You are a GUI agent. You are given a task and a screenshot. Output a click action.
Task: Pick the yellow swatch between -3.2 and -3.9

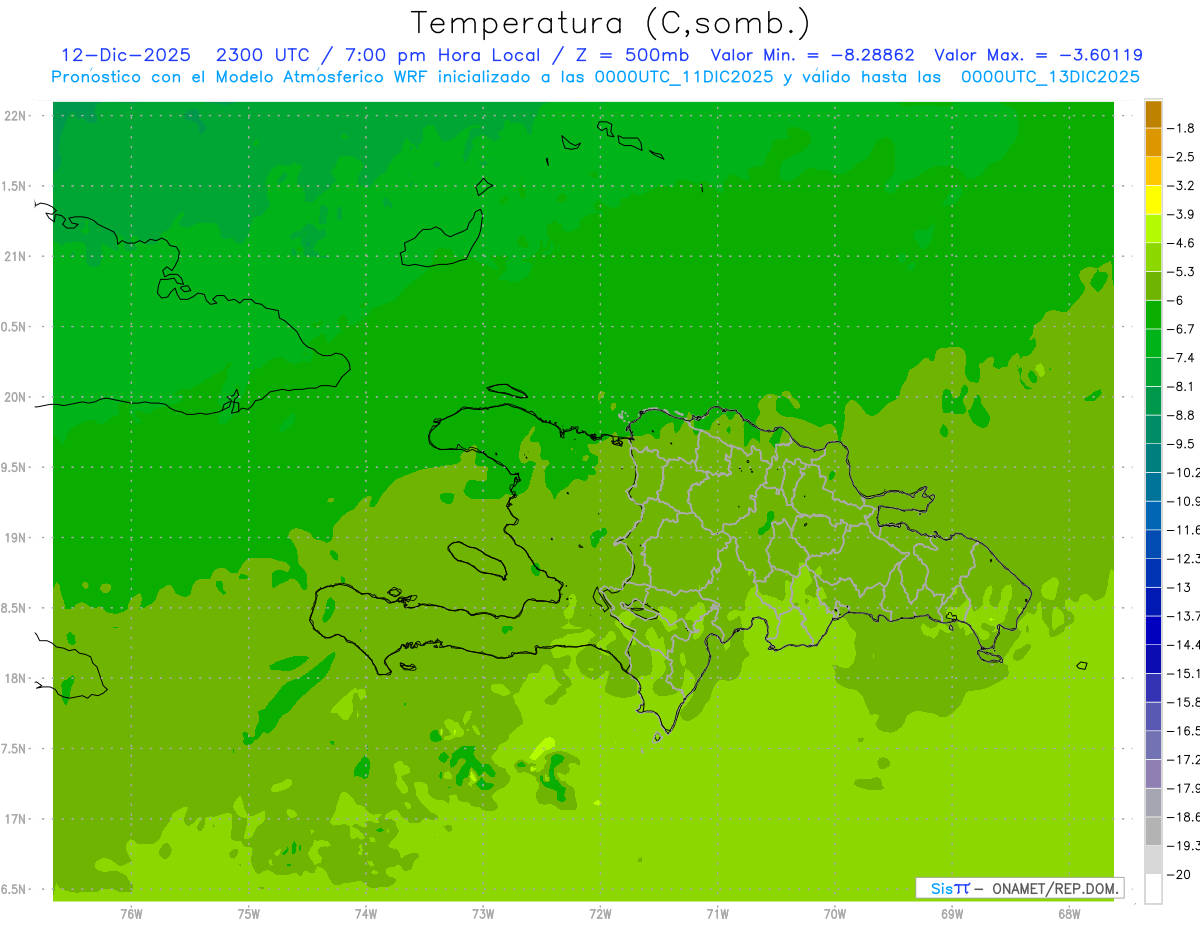tap(1153, 200)
